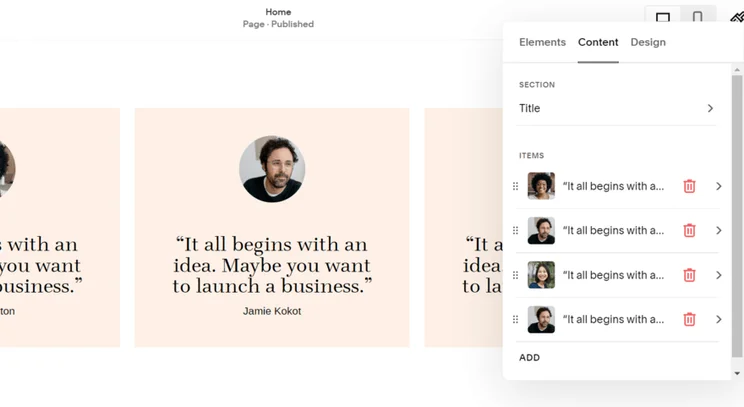Switch to desktop view icon
Image resolution: width=744 pixels, height=407 pixels.
pos(662,18)
